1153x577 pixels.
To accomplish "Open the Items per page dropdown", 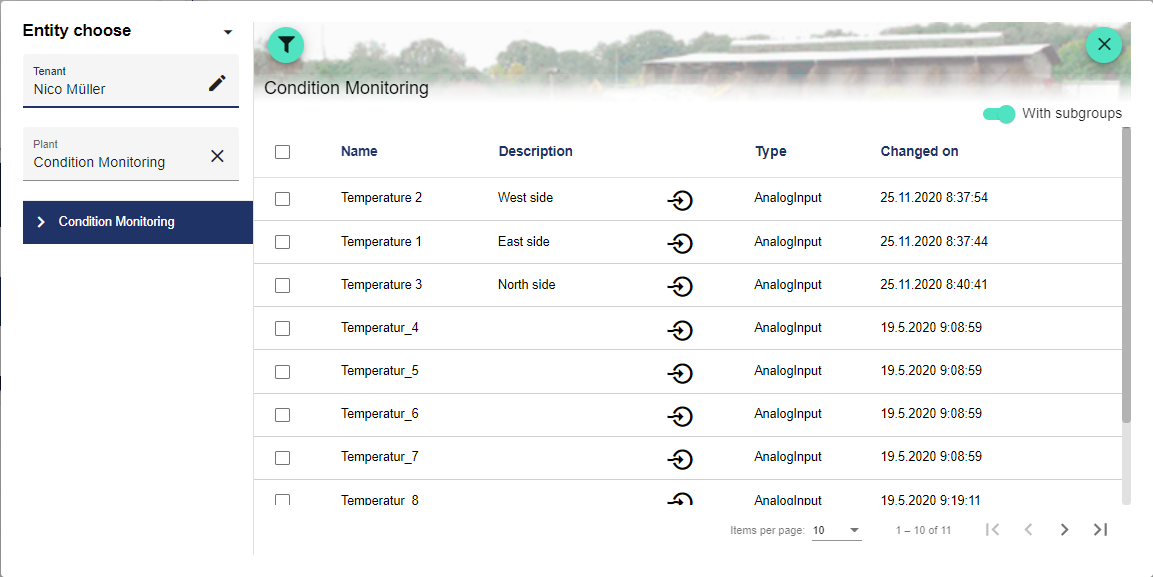I will tap(836, 530).
